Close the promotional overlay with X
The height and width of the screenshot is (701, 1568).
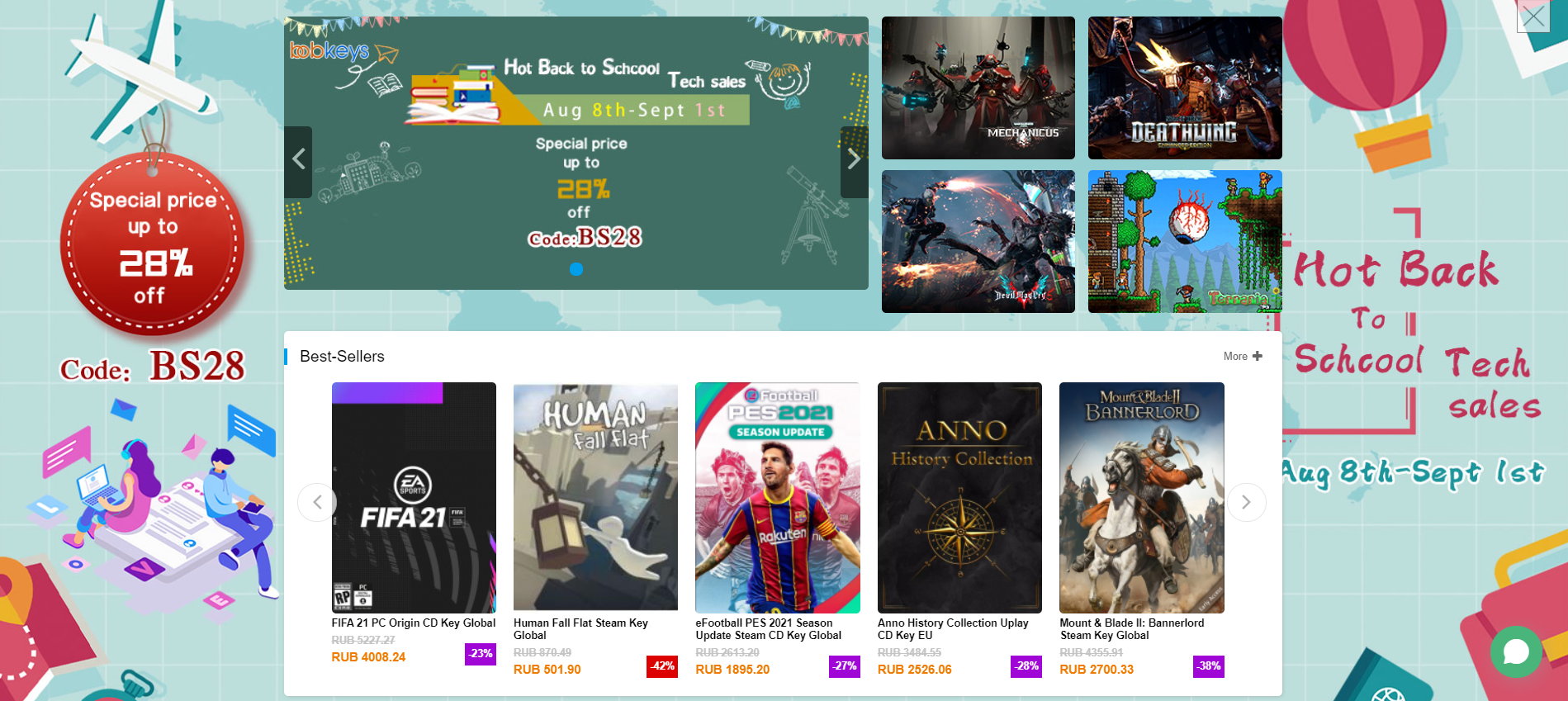point(1533,17)
